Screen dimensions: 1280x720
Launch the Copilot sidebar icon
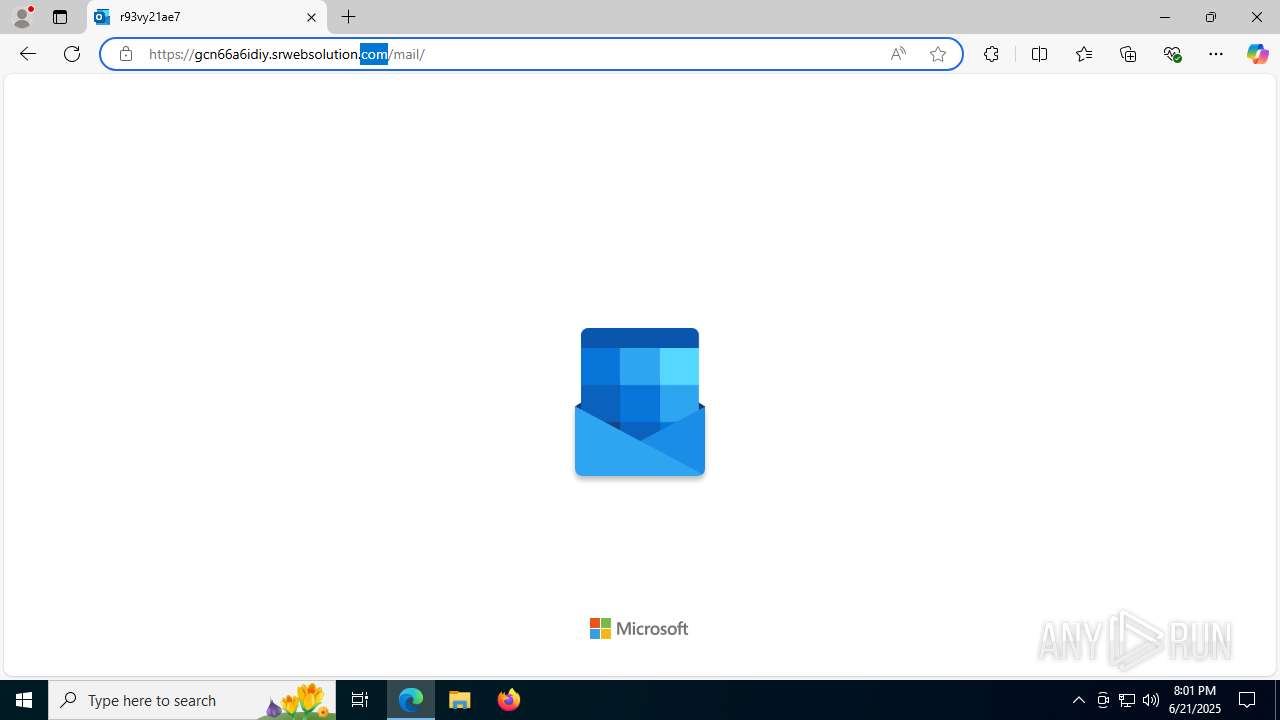click(x=1257, y=54)
